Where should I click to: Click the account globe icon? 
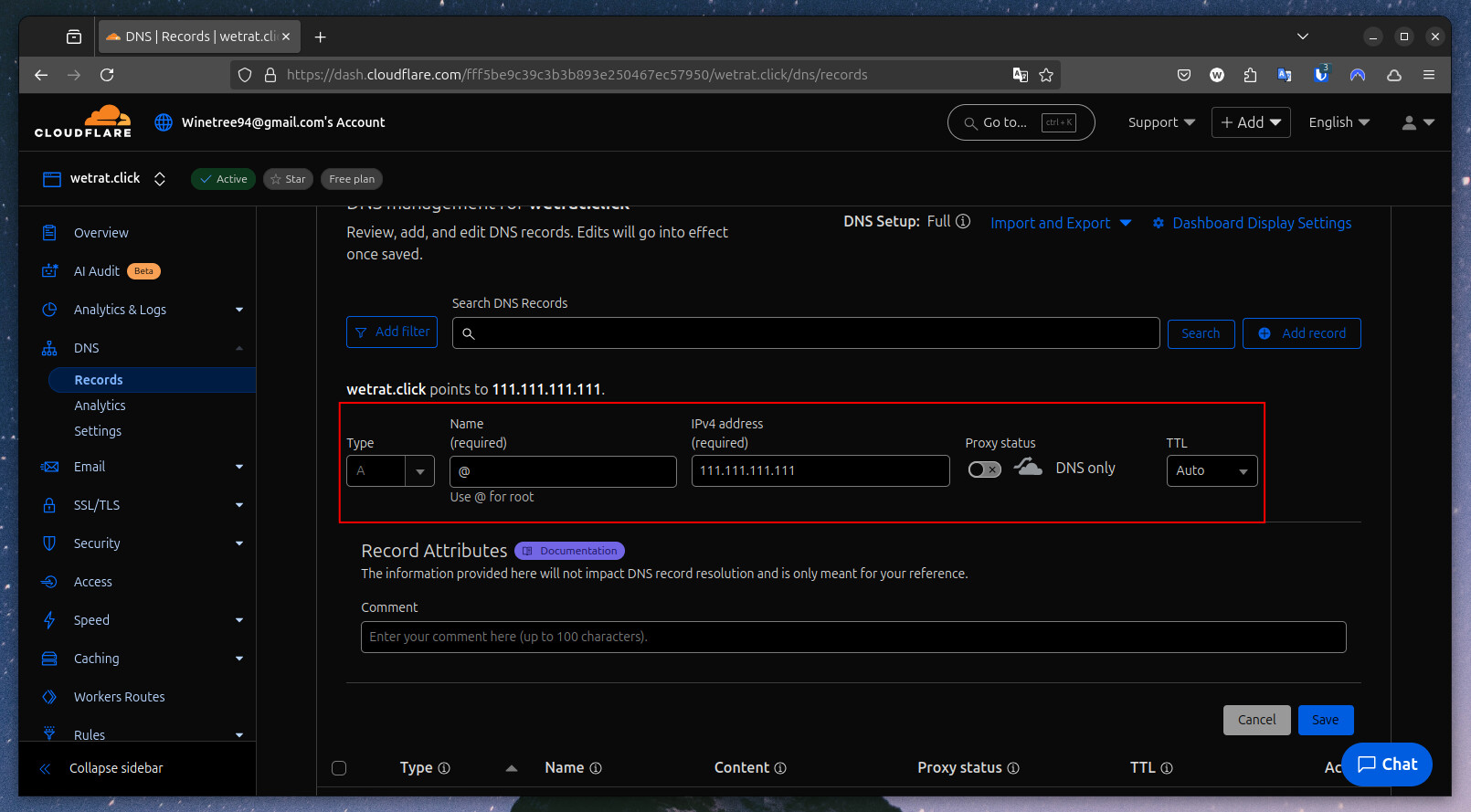[x=164, y=122]
